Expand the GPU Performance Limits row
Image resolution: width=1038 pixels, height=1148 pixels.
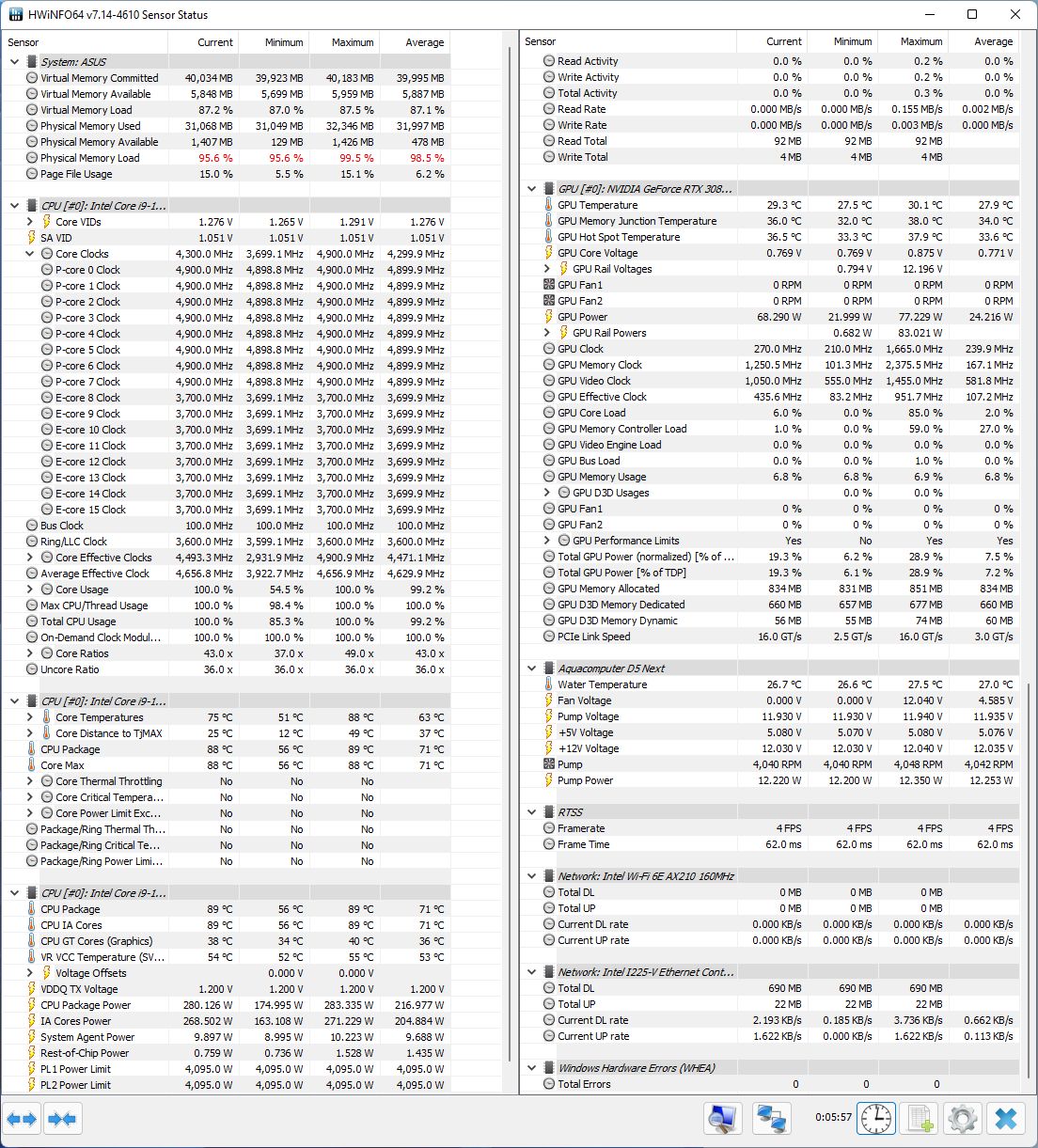pos(547,541)
